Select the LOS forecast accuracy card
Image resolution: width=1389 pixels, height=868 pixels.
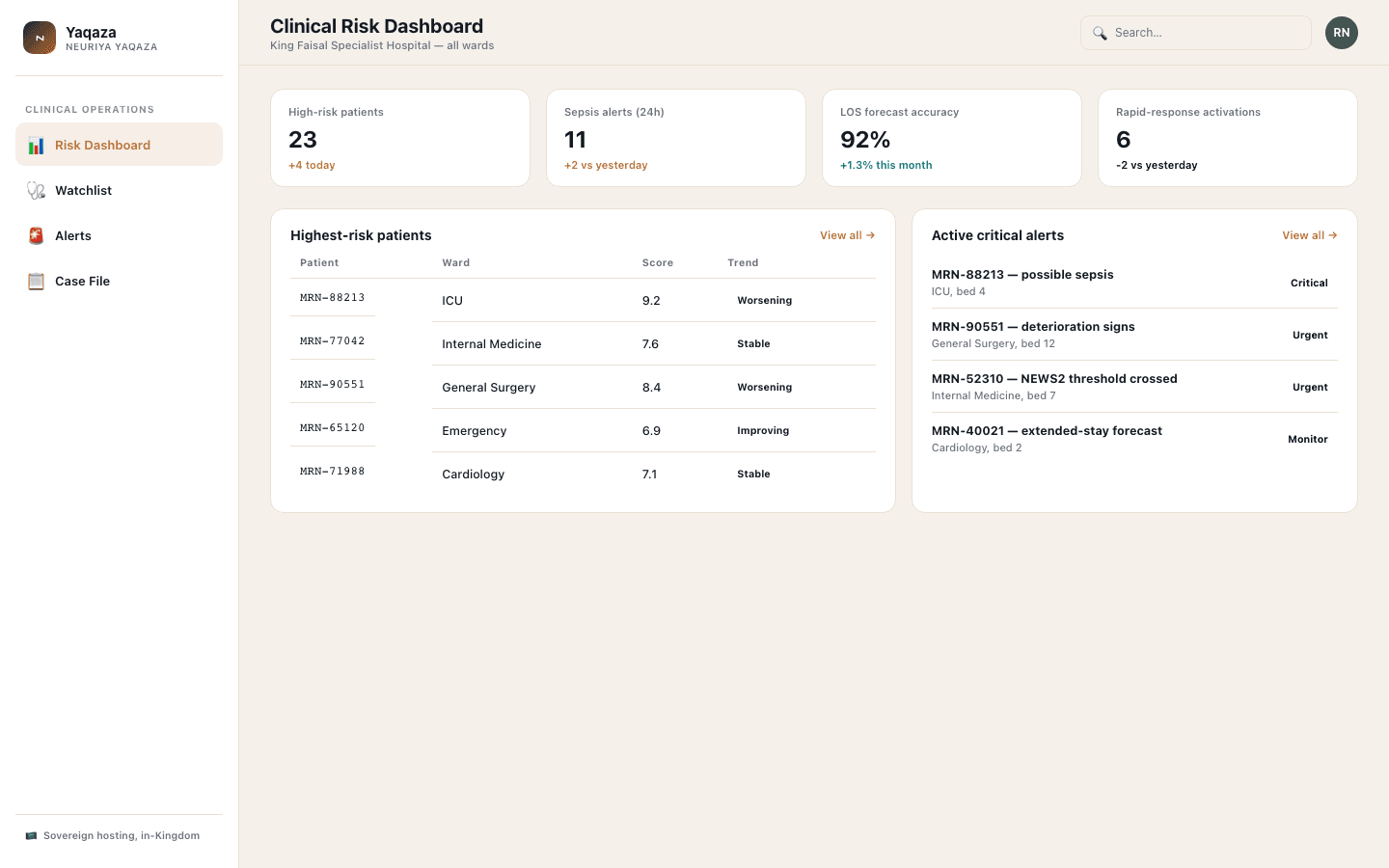click(952, 138)
